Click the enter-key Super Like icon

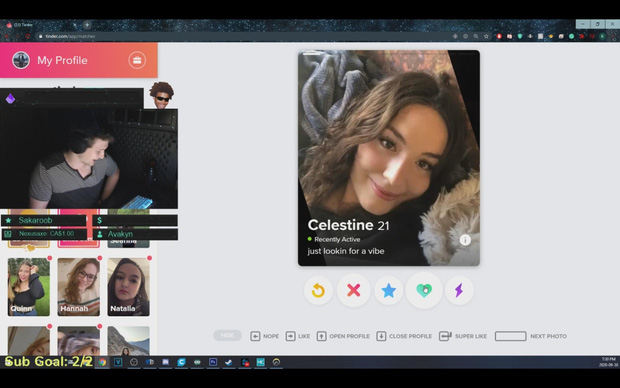click(x=445, y=336)
